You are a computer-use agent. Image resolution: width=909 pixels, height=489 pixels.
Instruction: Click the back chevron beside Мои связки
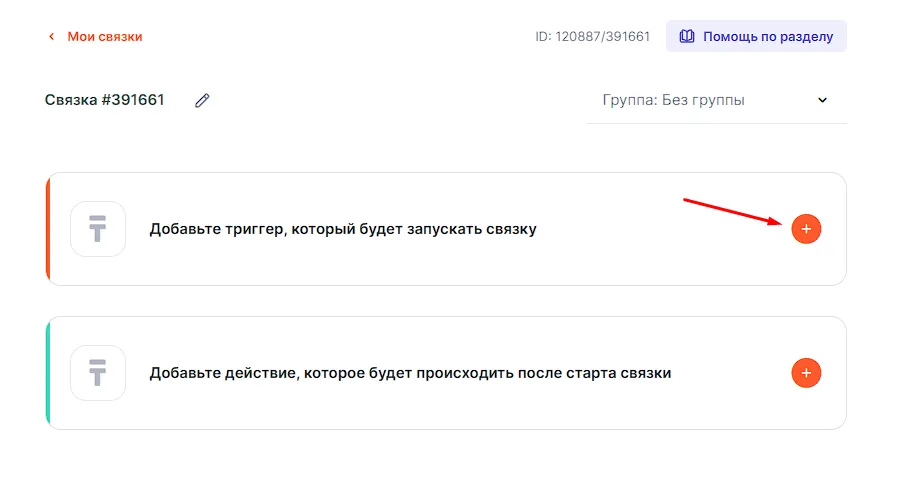tap(51, 37)
